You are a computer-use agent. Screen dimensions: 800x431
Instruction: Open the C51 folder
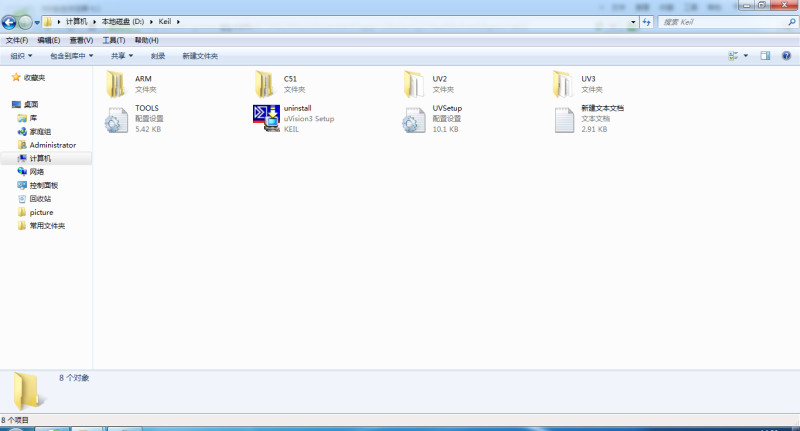[266, 83]
